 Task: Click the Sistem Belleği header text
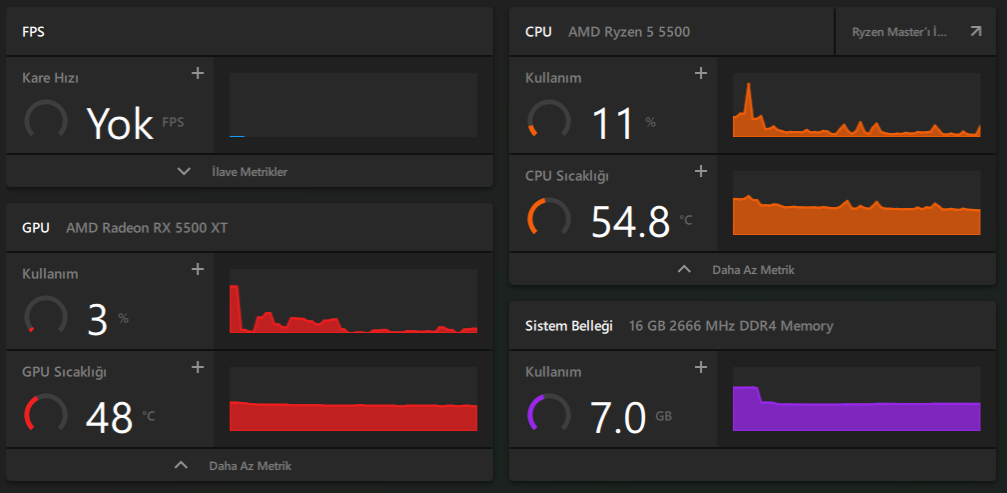[569, 325]
